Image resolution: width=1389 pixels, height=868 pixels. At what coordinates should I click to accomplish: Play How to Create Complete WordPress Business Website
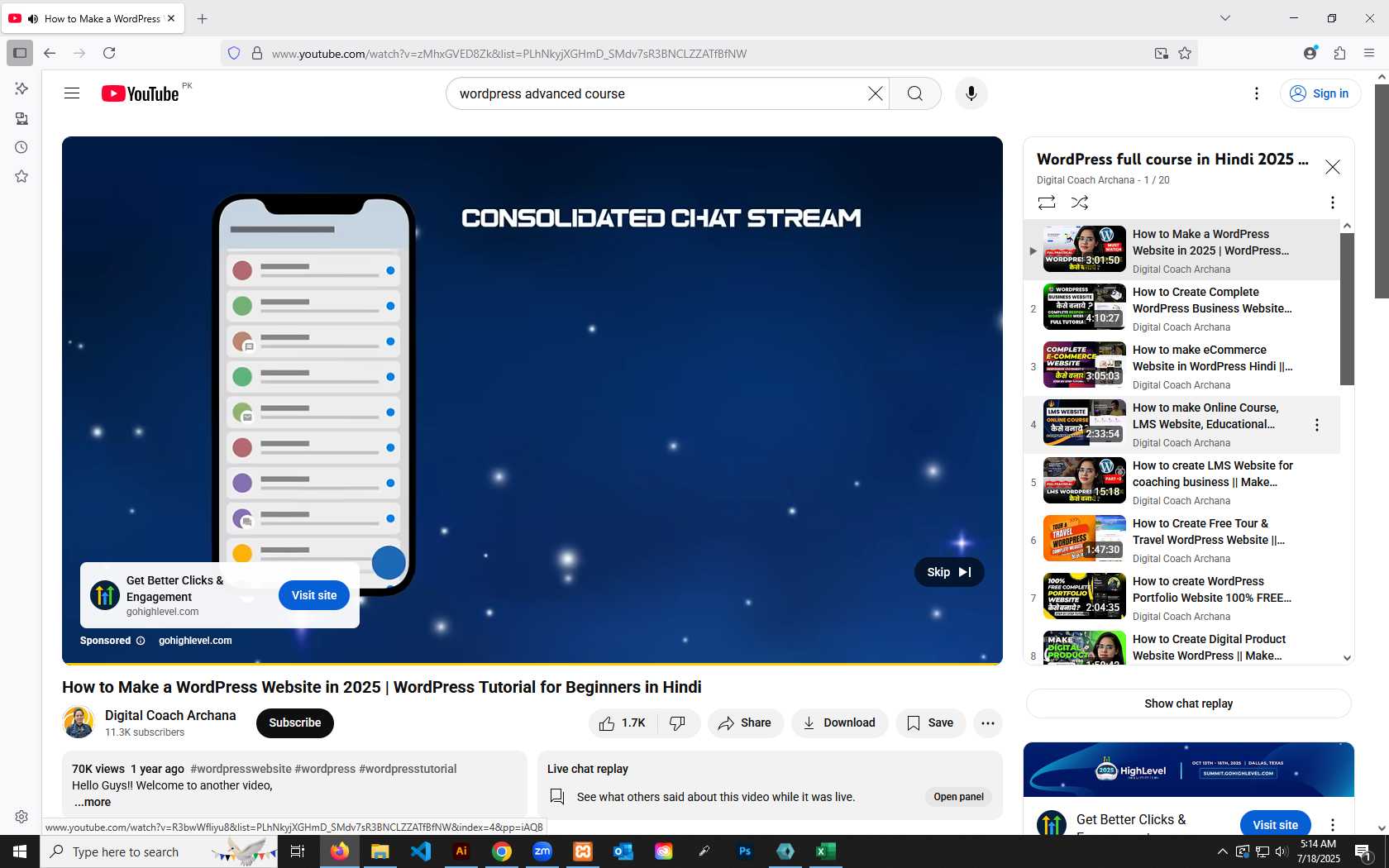(x=1182, y=309)
